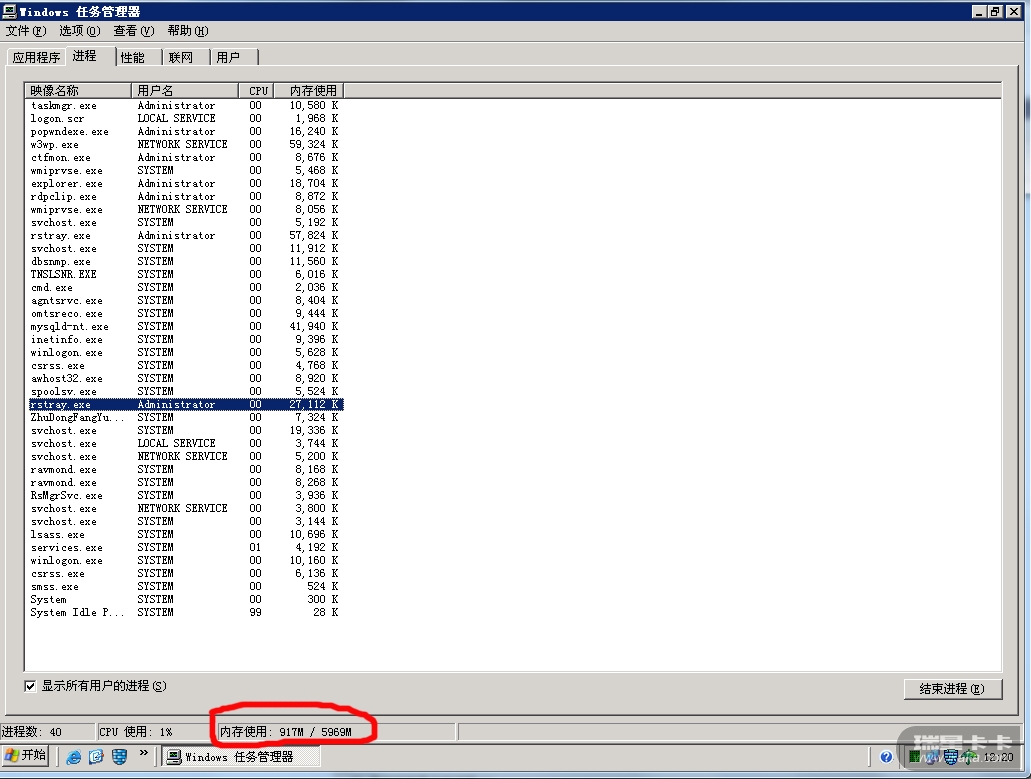The image size is (1031, 779).
Task: Select the rdpclip.exe process row
Action: pos(185,197)
